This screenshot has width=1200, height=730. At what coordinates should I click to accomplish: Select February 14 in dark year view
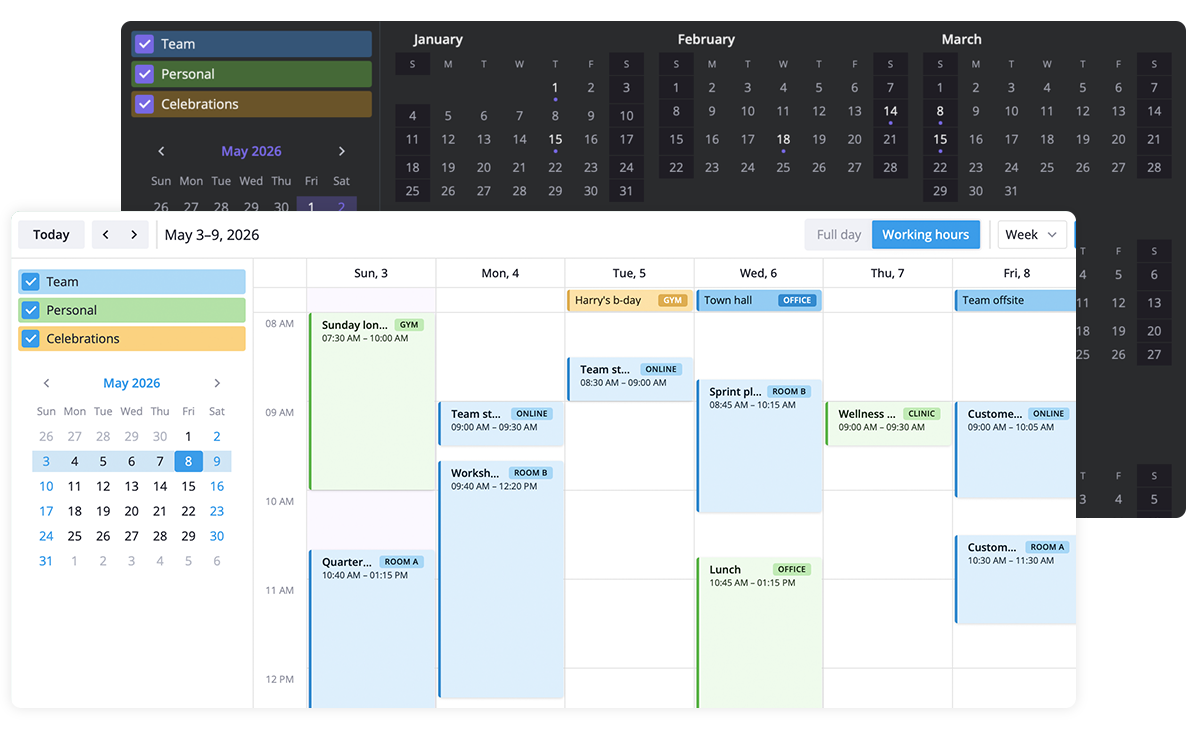point(890,112)
